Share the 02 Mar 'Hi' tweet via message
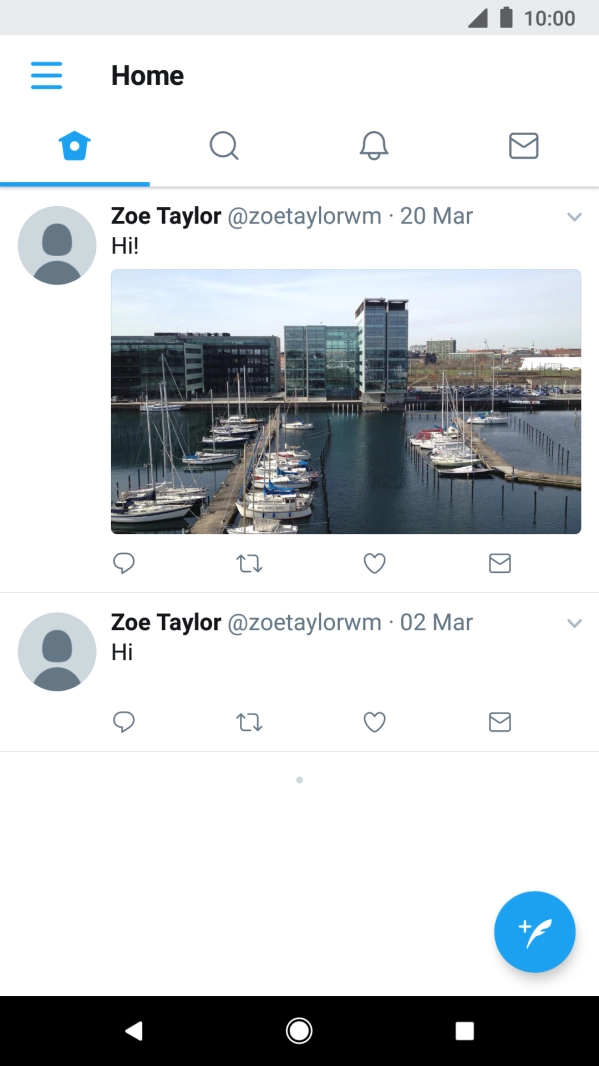The width and height of the screenshot is (599, 1066). coord(499,722)
